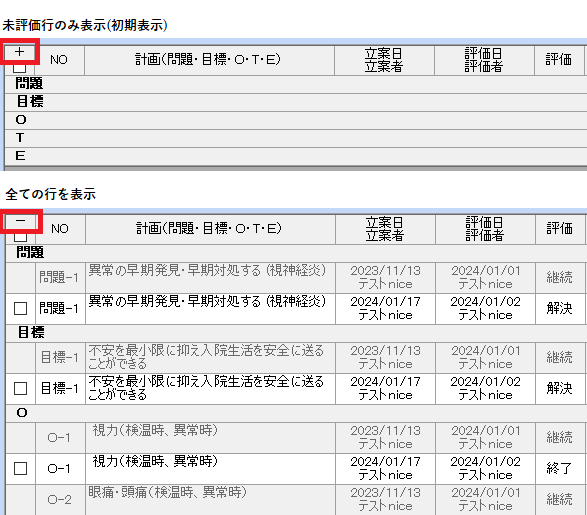The height and width of the screenshot is (515, 587).
Task: Click 2024/01/02 date in active 目標-1 row
Action: click(x=486, y=382)
